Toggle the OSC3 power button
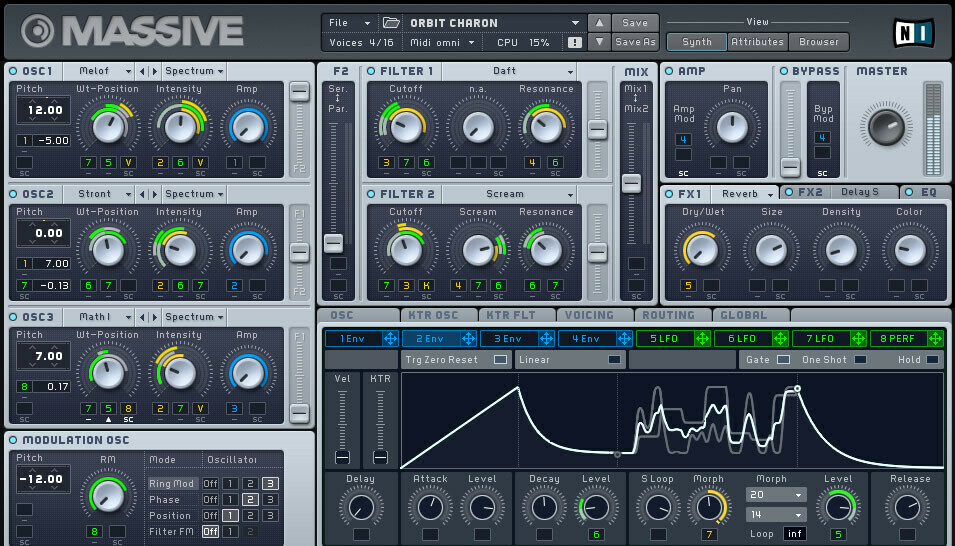Viewport: 955px width, 546px height. [x=13, y=317]
